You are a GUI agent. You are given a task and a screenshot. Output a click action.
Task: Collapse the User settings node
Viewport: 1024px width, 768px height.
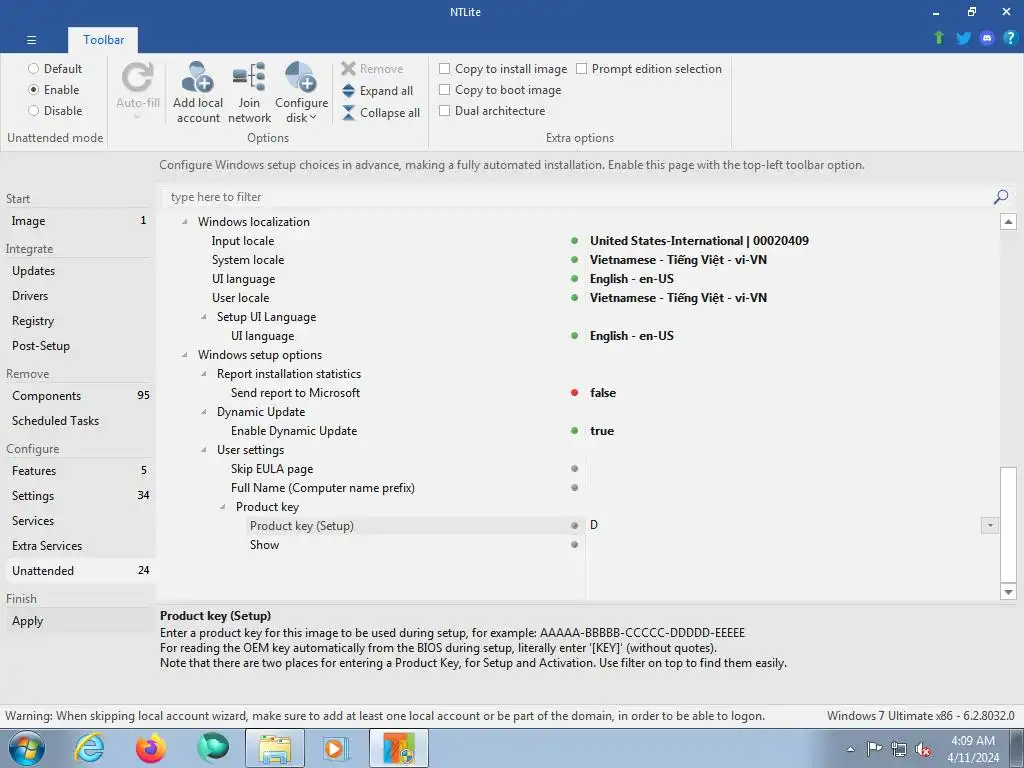tap(204, 450)
